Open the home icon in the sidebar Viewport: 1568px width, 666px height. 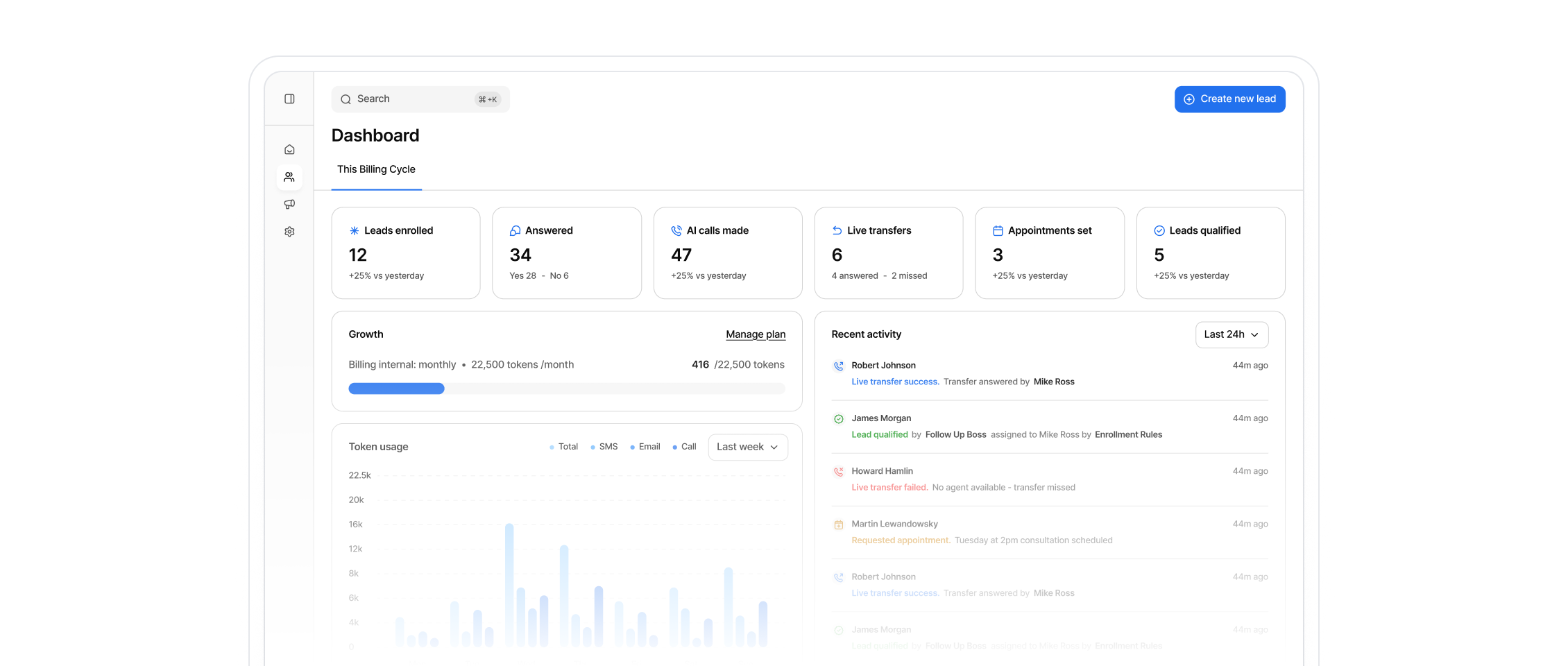tap(289, 148)
